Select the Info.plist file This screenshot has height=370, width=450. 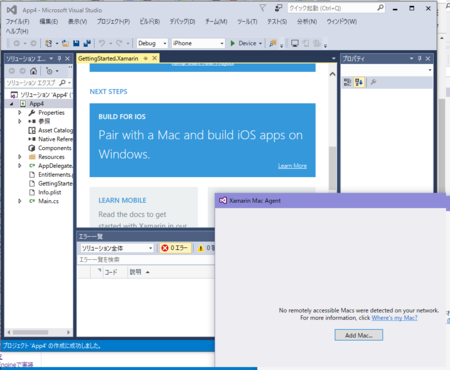point(45,192)
